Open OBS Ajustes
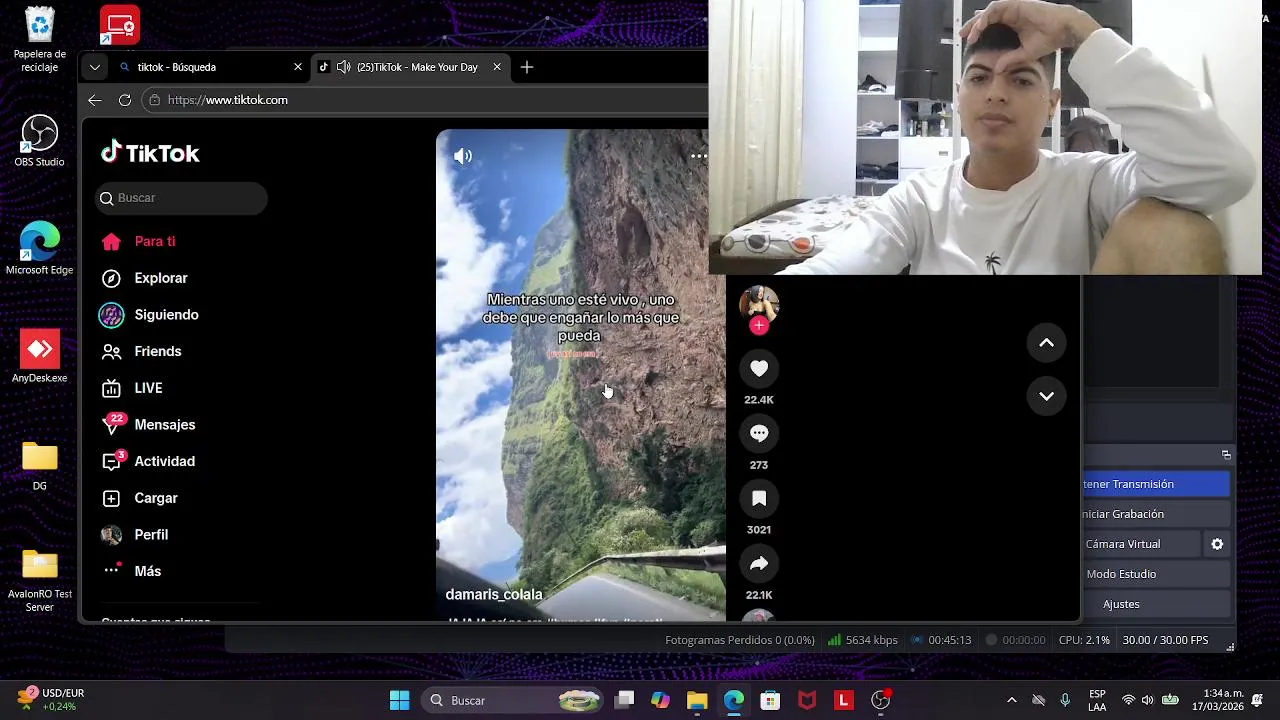 point(1156,604)
